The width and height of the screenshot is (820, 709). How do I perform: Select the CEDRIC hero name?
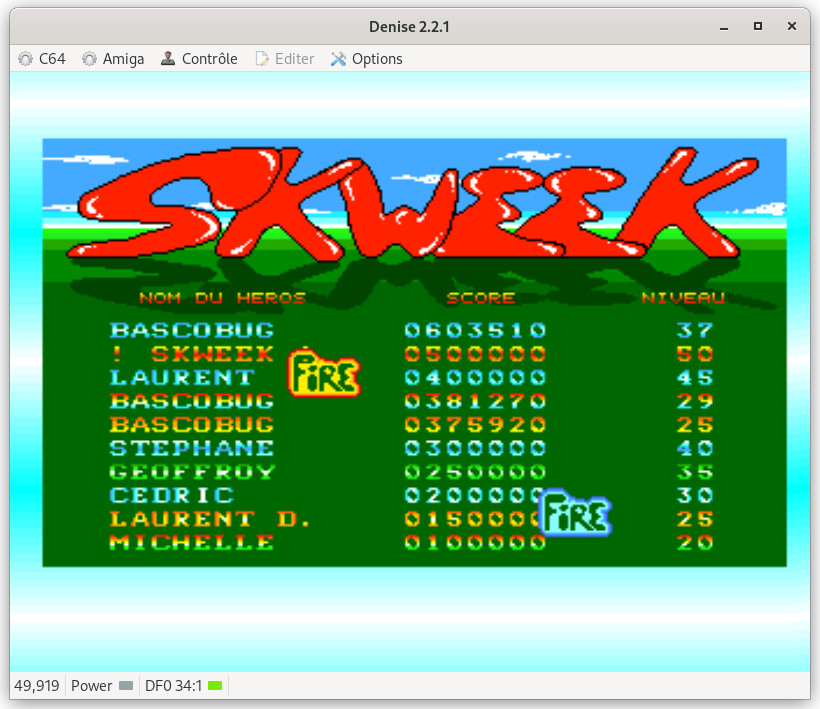(x=172, y=495)
